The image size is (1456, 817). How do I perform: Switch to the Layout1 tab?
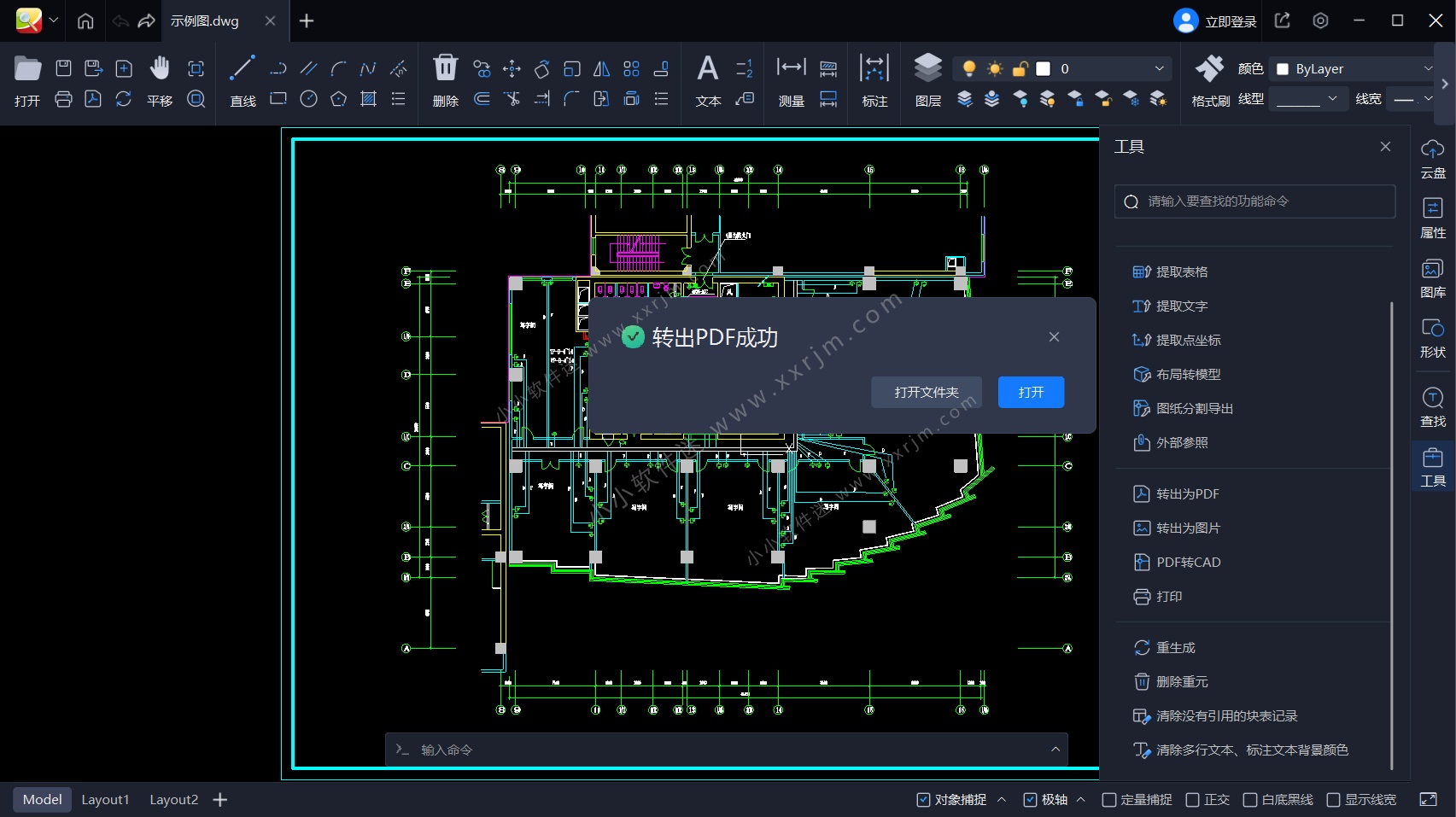105,800
